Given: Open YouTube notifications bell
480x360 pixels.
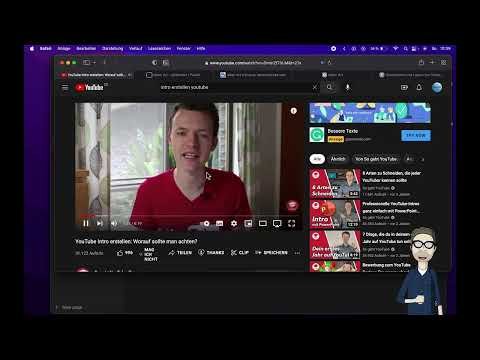Looking at the screenshot, I should pos(419,87).
